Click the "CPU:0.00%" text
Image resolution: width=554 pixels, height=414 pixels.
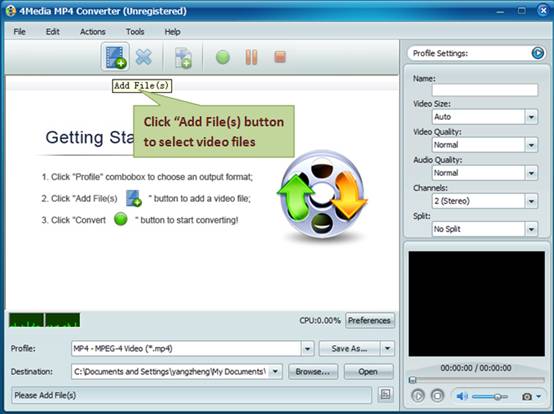320,320
